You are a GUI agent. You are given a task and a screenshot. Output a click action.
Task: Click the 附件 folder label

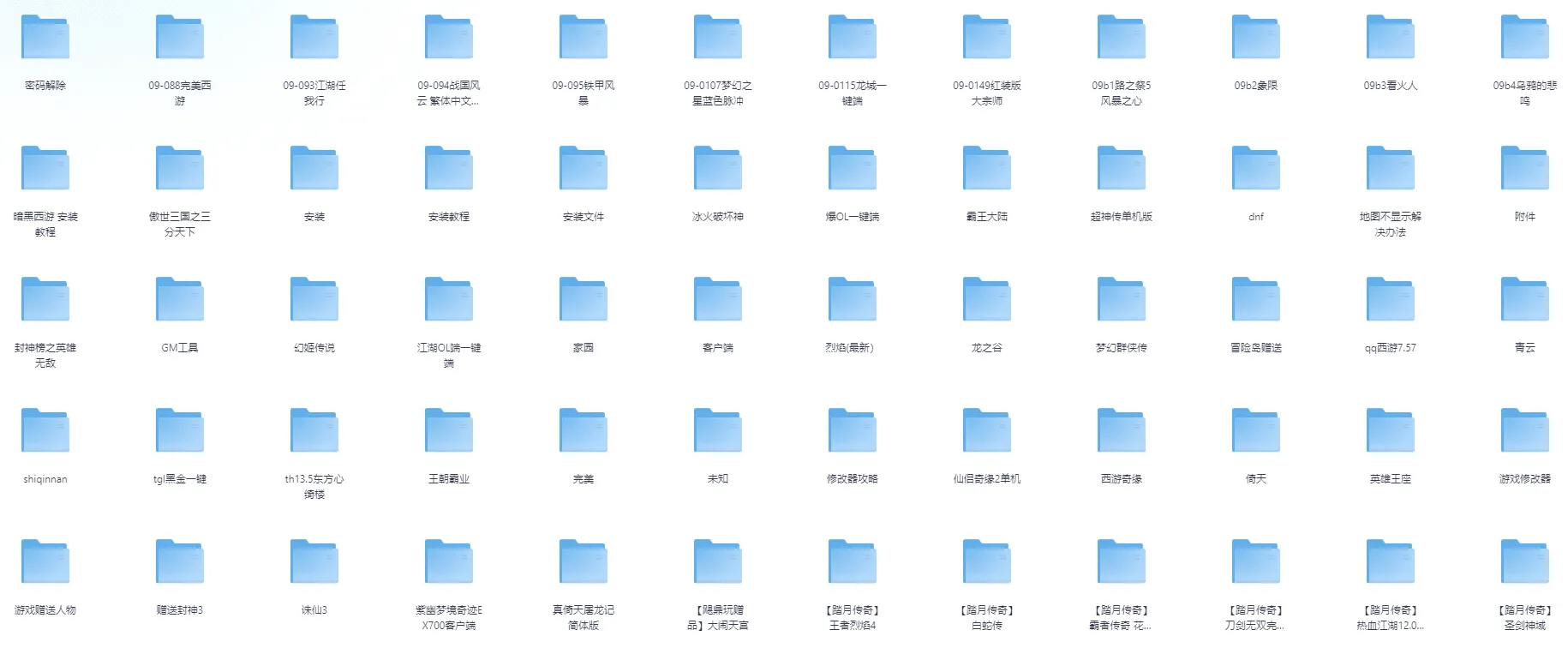(1525, 217)
